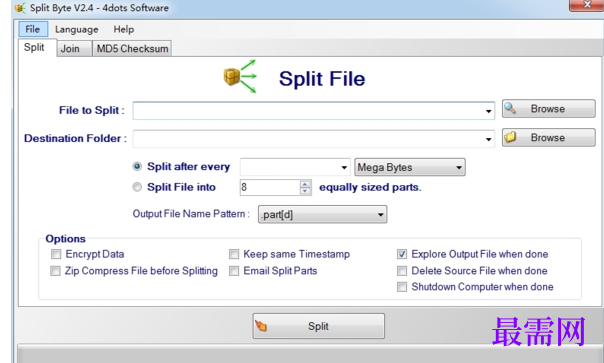This screenshot has width=604, height=363.
Task: Close the Split Byte window
Action: [587, 5]
